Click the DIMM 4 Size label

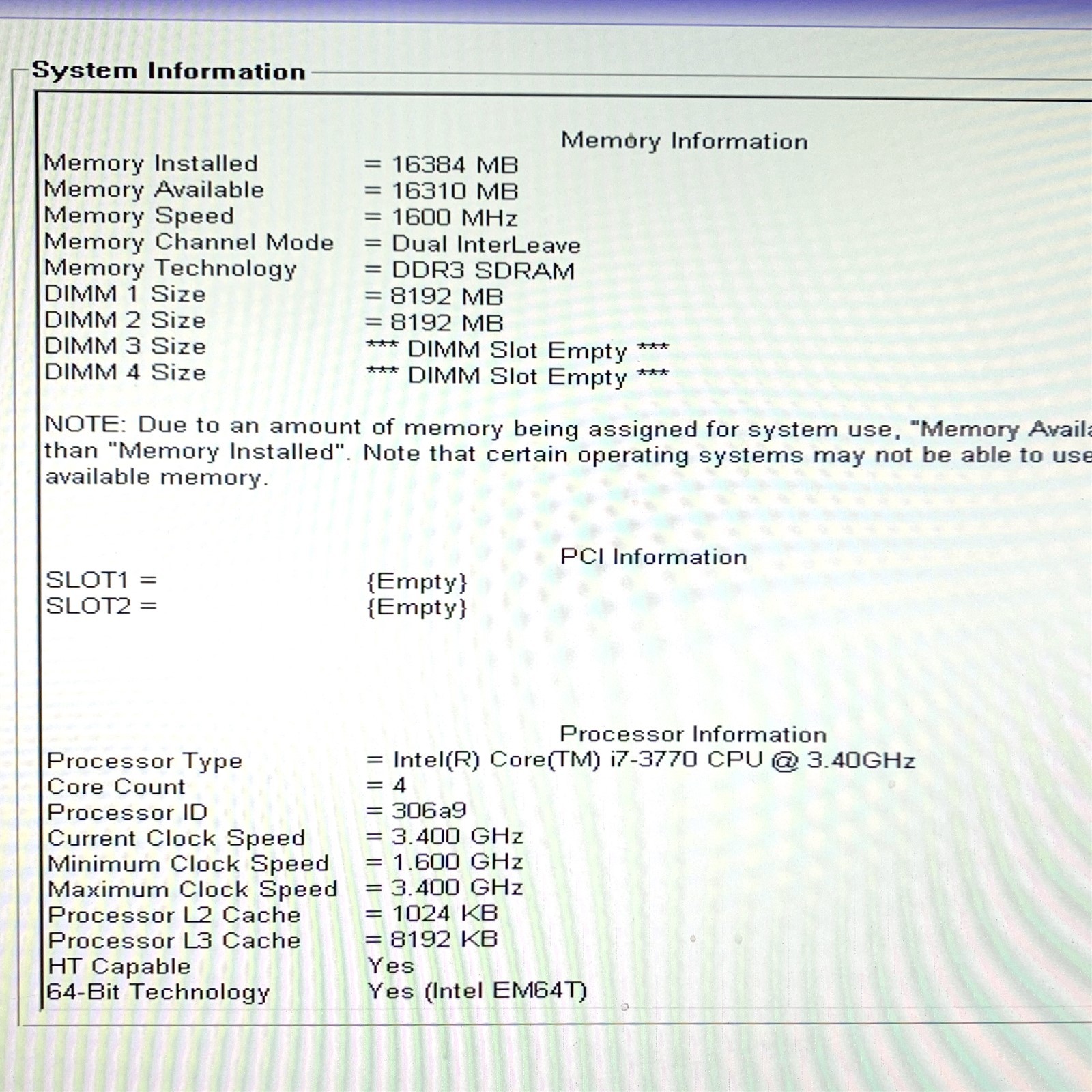[125, 373]
